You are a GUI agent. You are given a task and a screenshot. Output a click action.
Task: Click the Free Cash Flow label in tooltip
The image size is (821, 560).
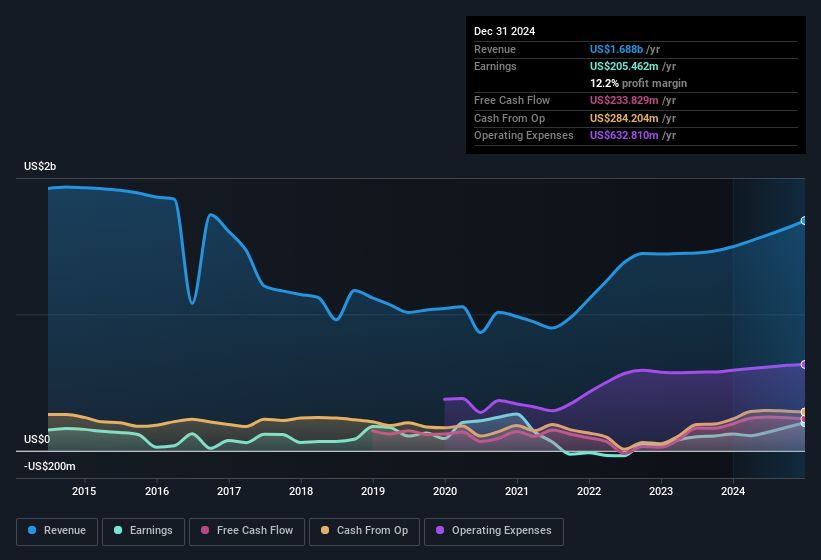[512, 100]
